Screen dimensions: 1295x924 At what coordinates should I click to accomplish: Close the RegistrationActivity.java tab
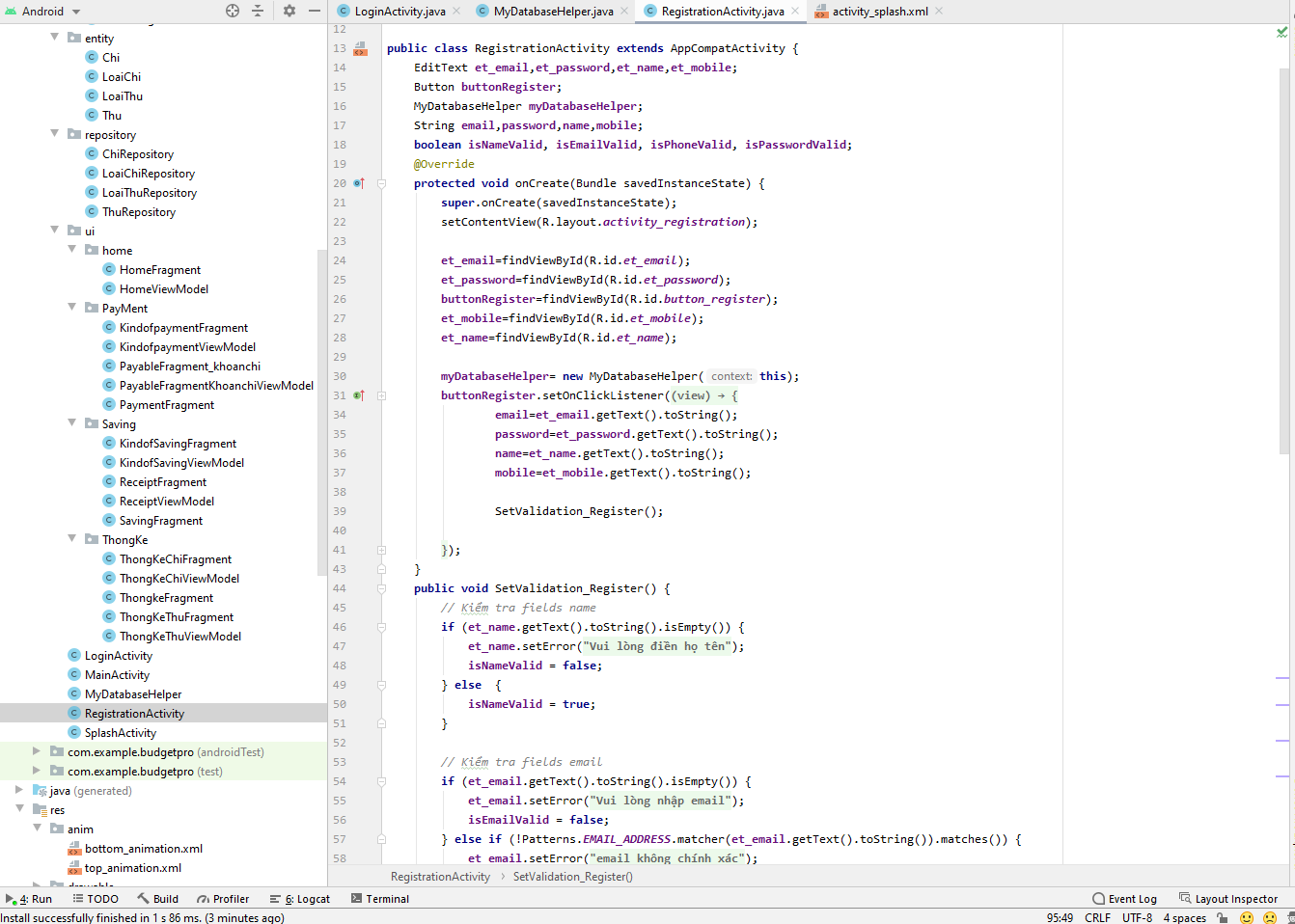point(795,12)
